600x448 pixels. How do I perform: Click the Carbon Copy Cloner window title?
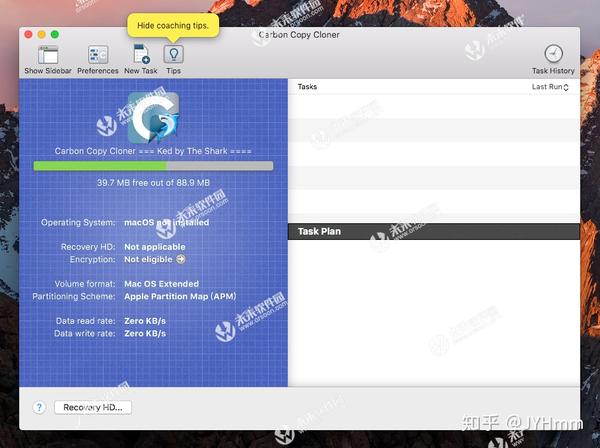coord(299,35)
